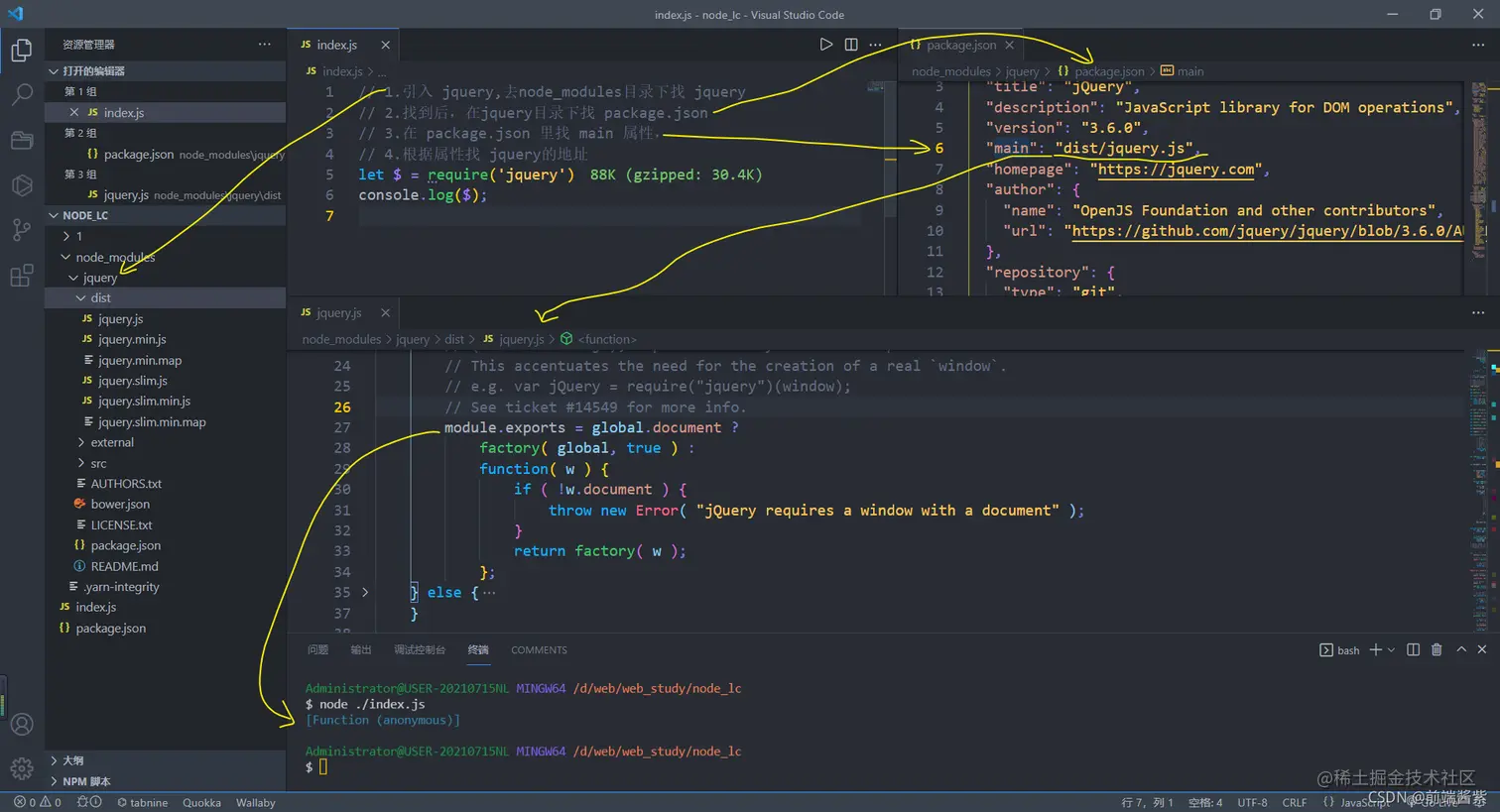Expand the Outline section
This screenshot has width=1500, height=812.
166,760
